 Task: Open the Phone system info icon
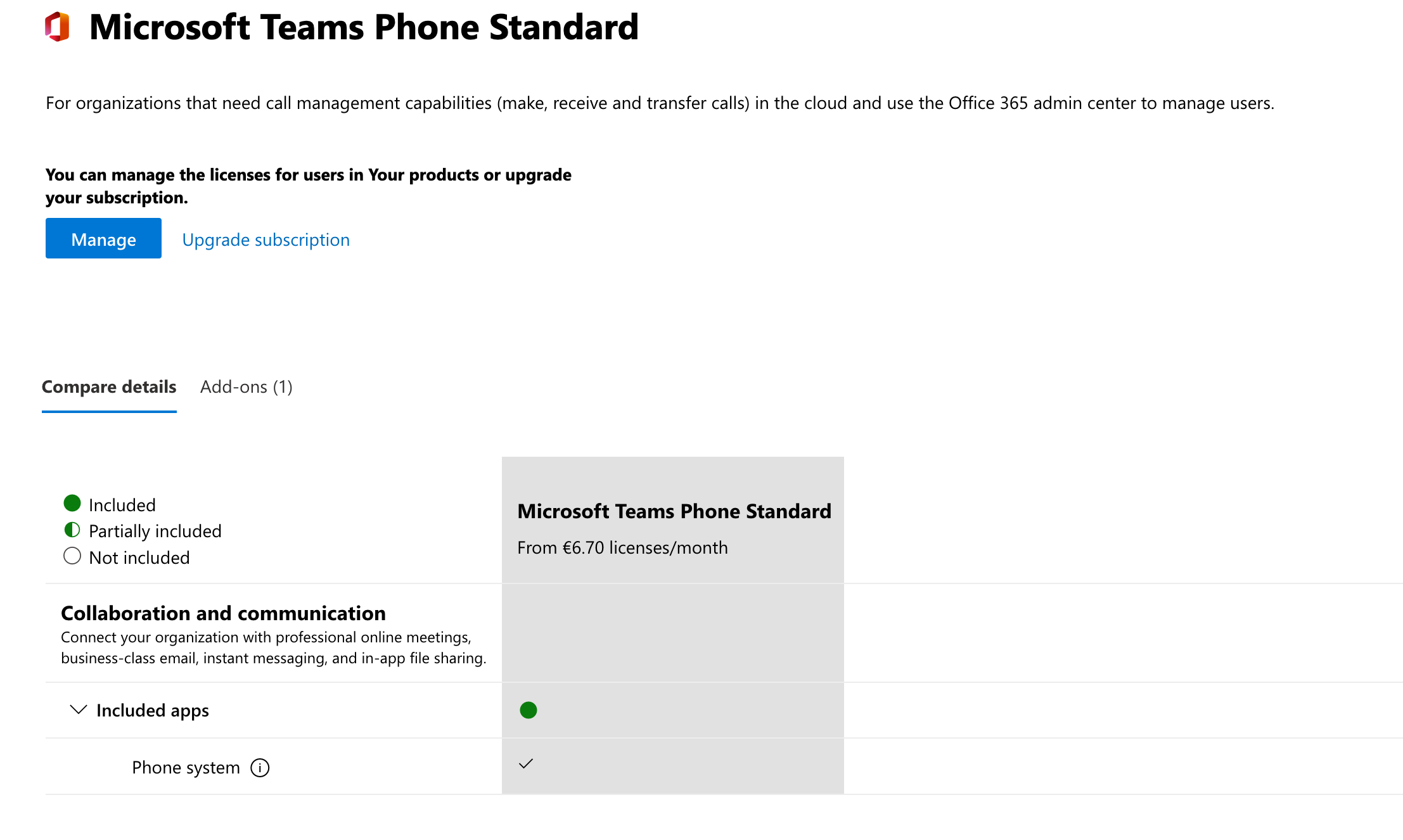(260, 768)
